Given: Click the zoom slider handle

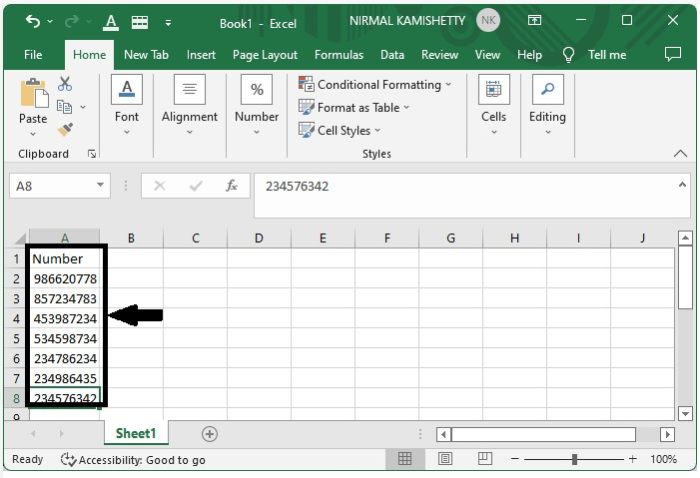Looking at the screenshot, I should 575,459.
